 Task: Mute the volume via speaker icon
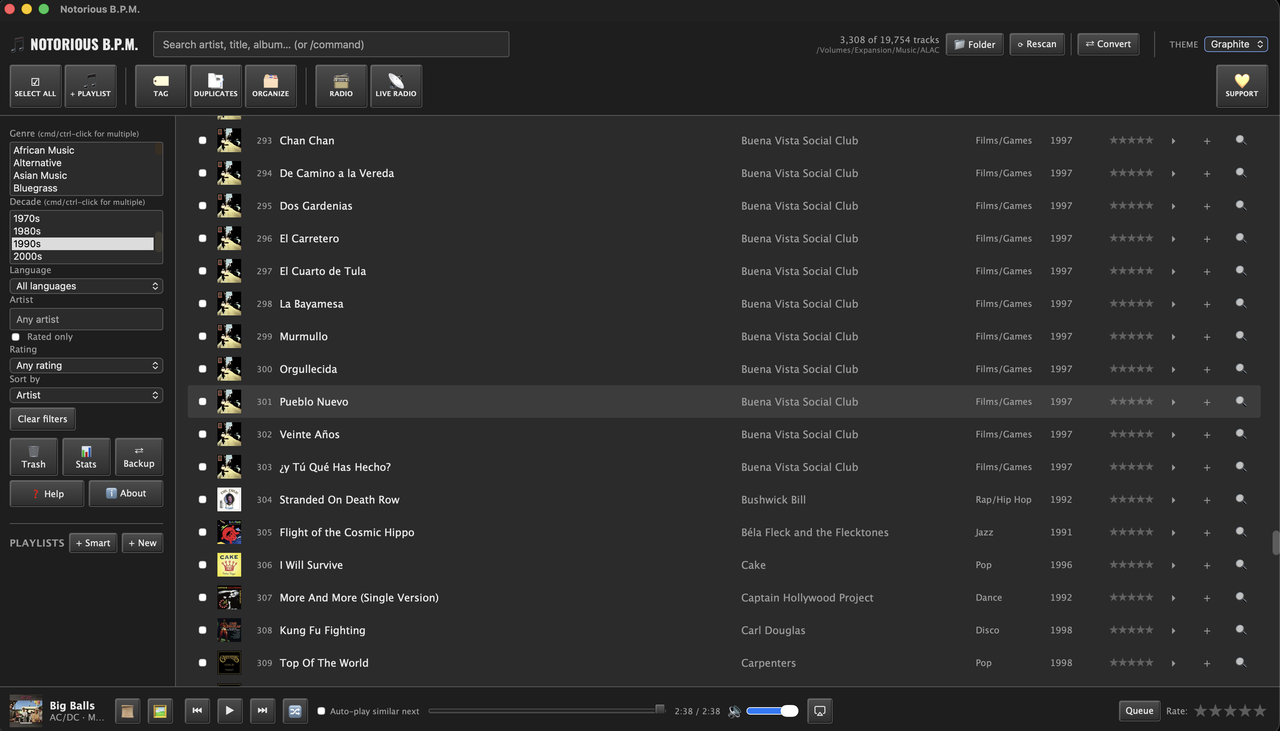tap(735, 711)
